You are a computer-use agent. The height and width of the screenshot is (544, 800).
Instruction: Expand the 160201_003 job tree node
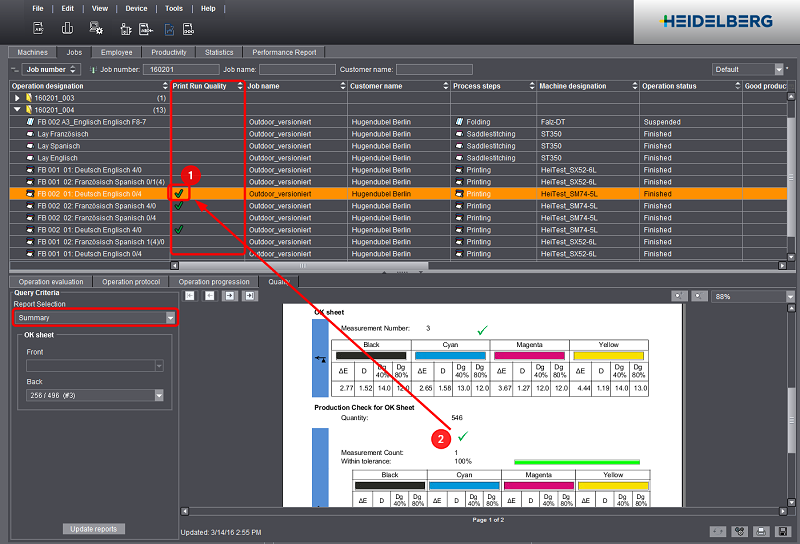click(17, 98)
